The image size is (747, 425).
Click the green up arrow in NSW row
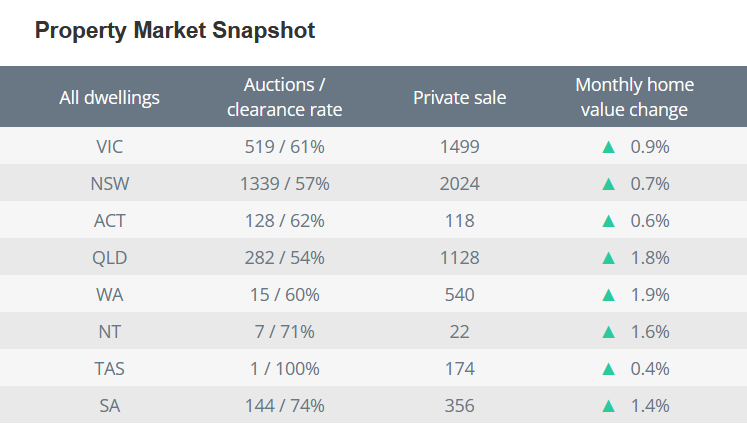point(608,184)
